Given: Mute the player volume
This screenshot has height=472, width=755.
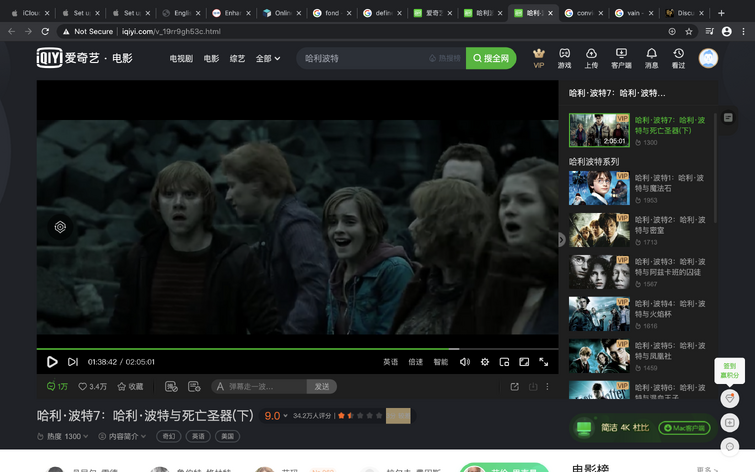Looking at the screenshot, I should click(465, 362).
